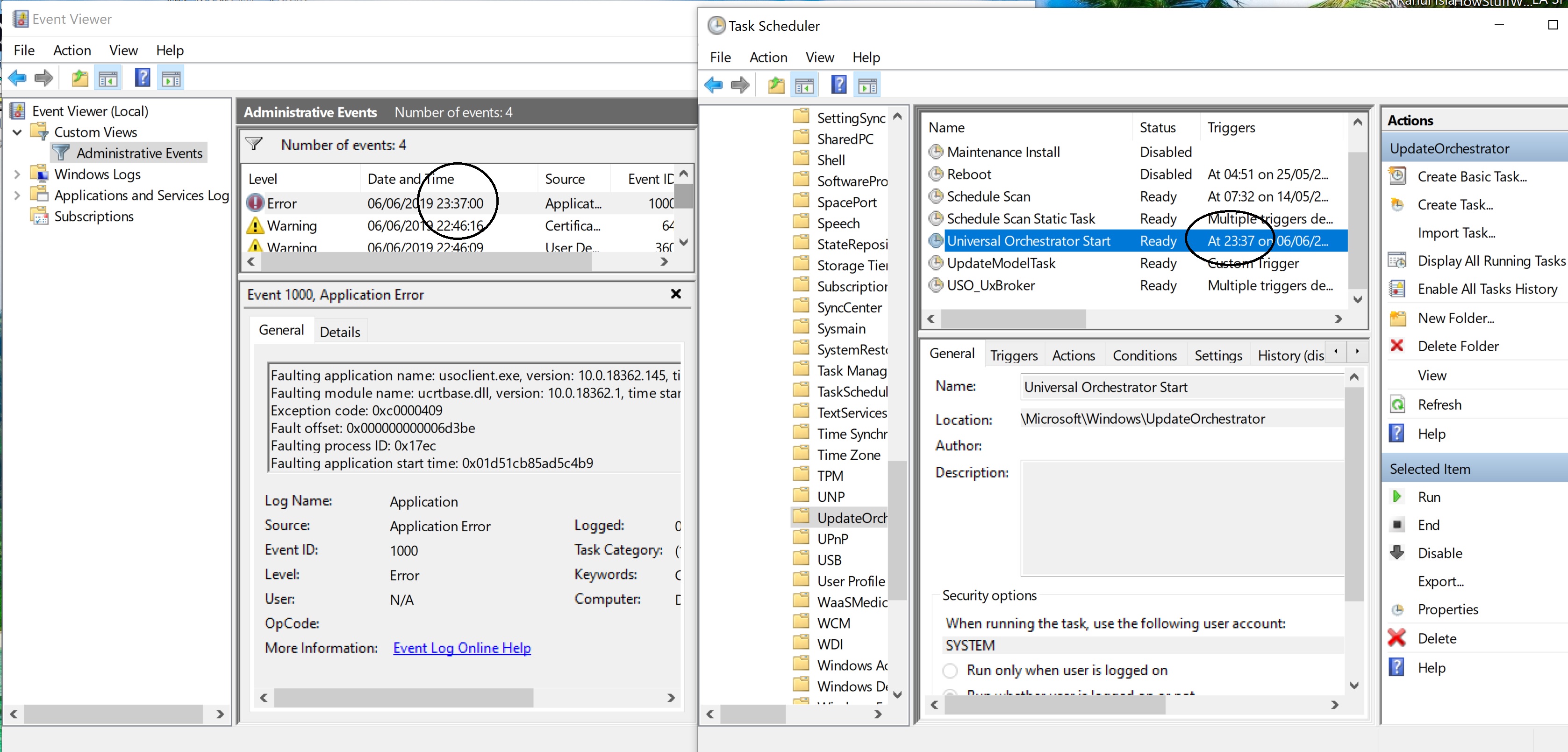Switch to Details tab in event pane
This screenshot has width=1568, height=752.
[x=340, y=332]
